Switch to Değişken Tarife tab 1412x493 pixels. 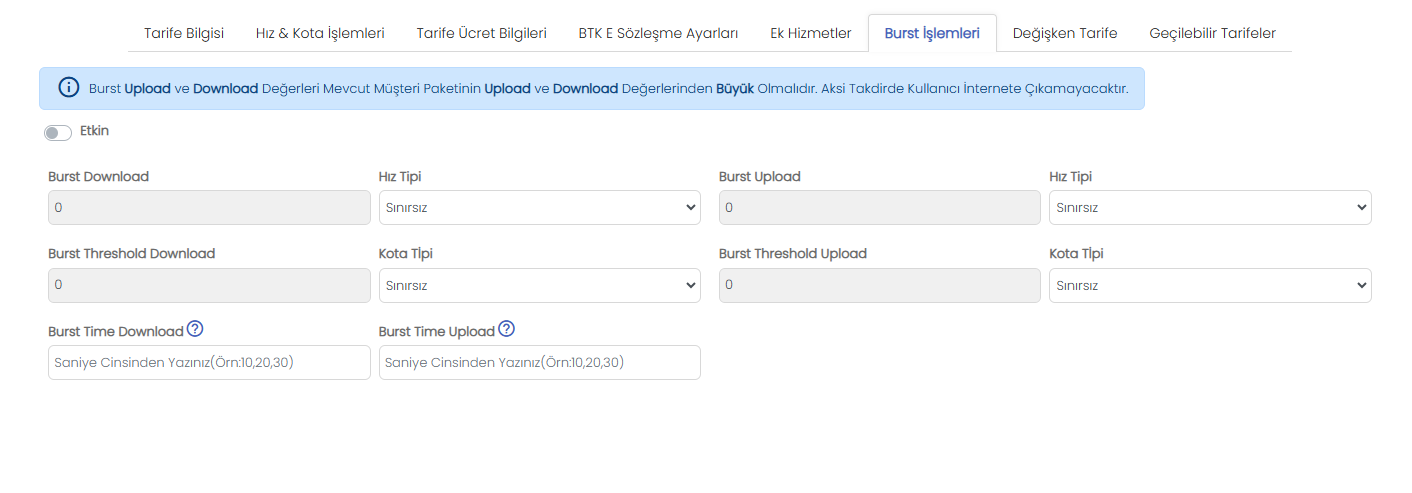[1065, 33]
